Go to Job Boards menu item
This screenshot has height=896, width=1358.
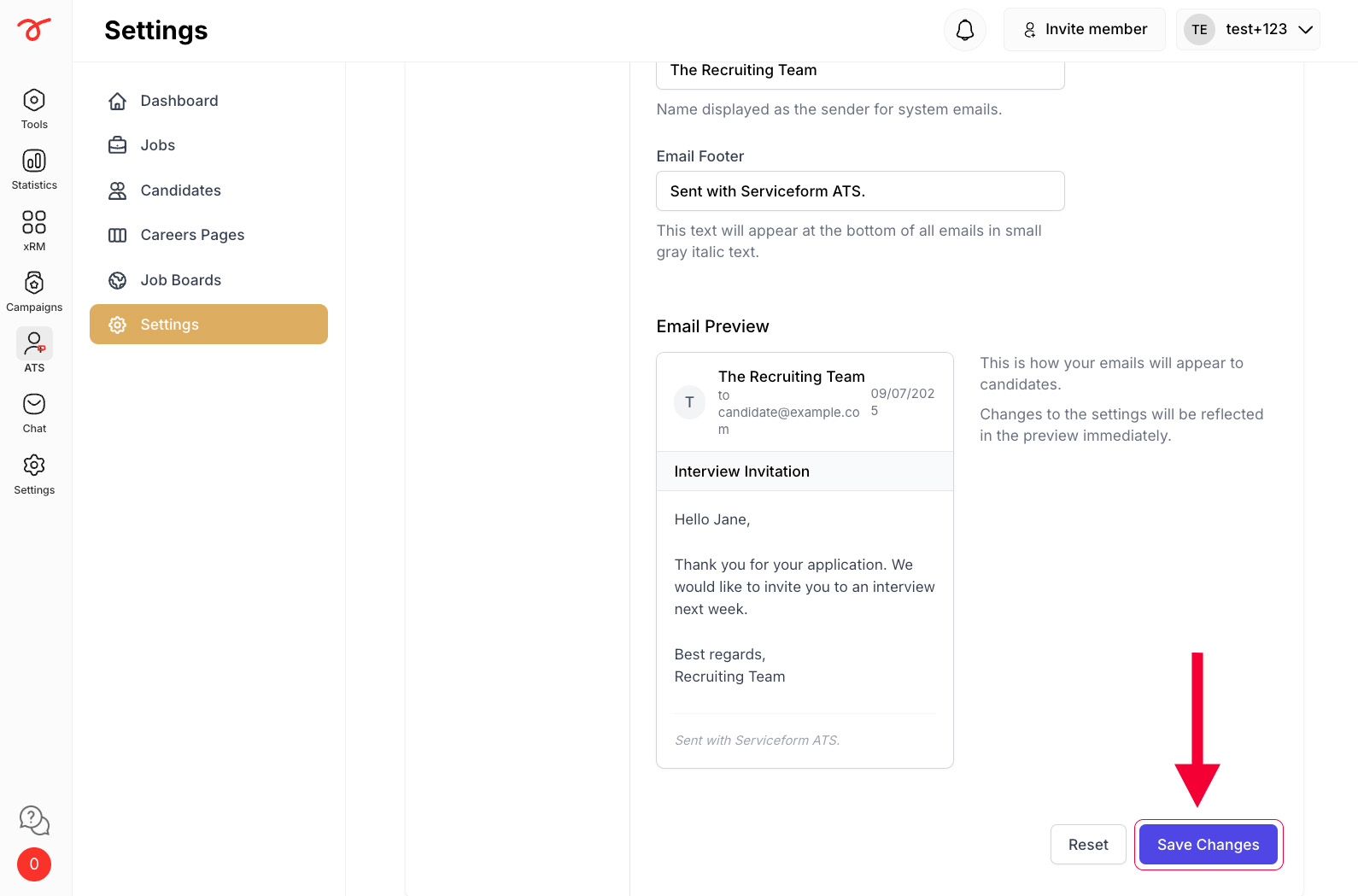pos(208,280)
